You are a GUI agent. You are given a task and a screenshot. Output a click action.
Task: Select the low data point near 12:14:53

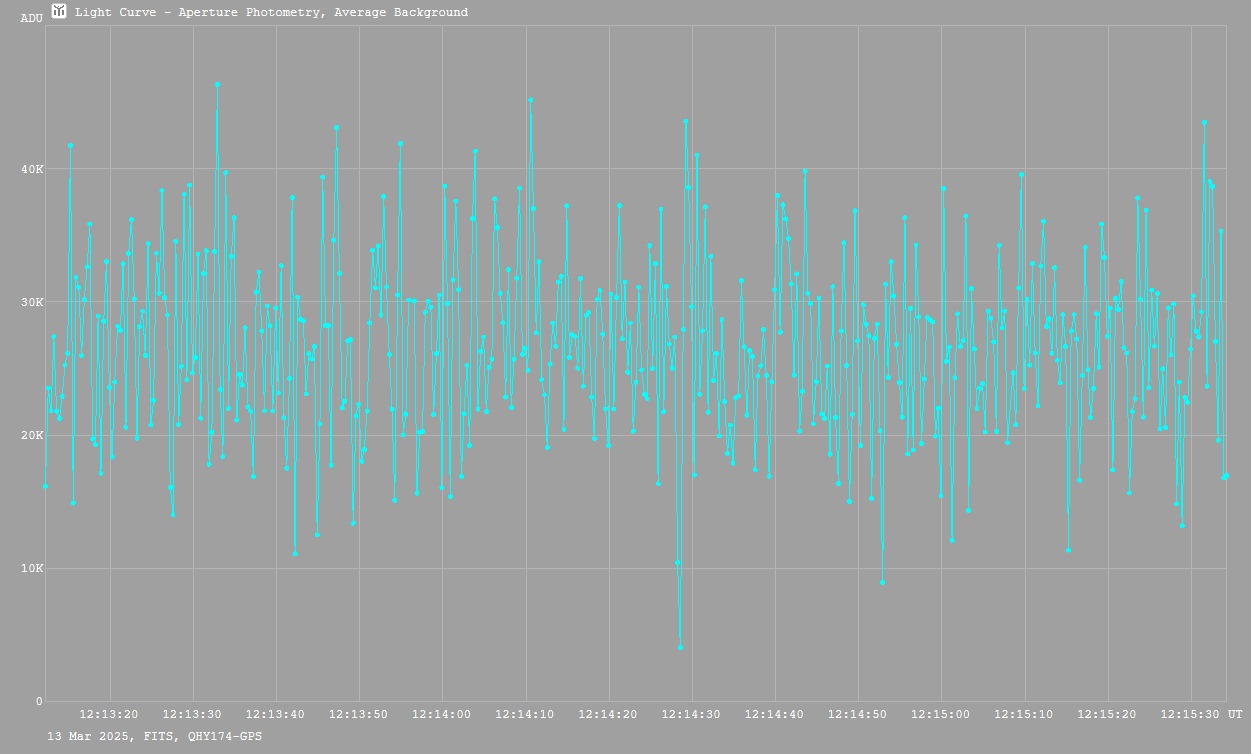click(882, 582)
